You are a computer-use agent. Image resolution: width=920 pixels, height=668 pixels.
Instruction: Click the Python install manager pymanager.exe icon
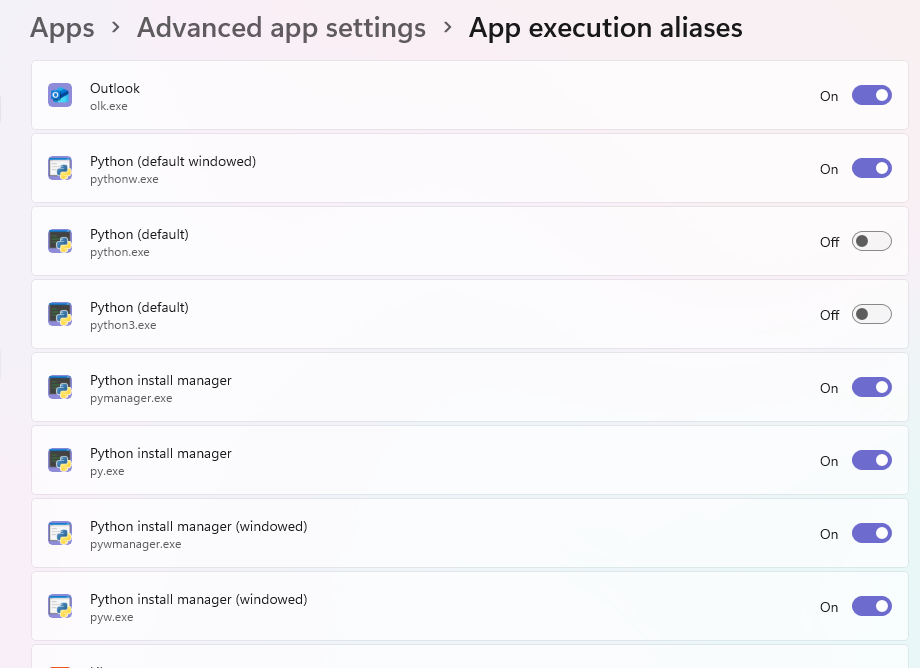pyautogui.click(x=60, y=387)
